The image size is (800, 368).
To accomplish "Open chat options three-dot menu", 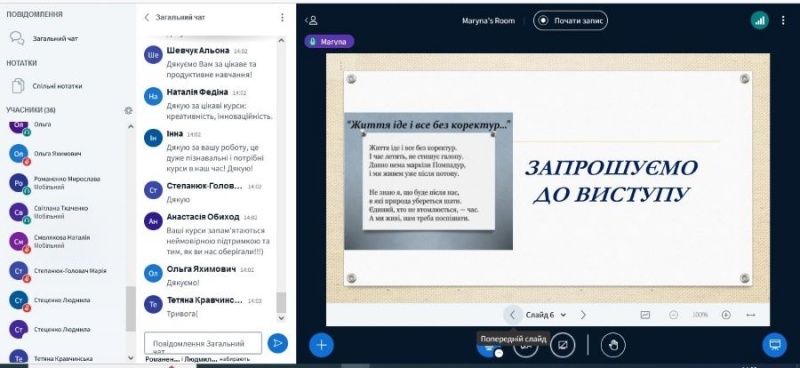I will [282, 17].
